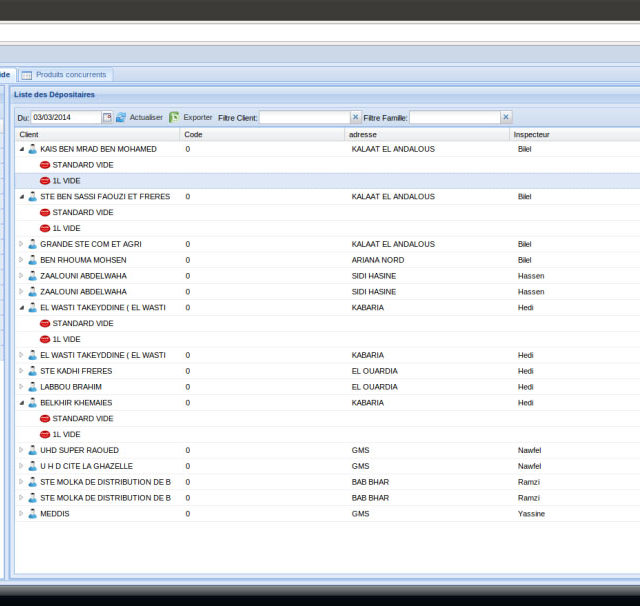Switch to the Produits concurrents tab

click(71, 75)
